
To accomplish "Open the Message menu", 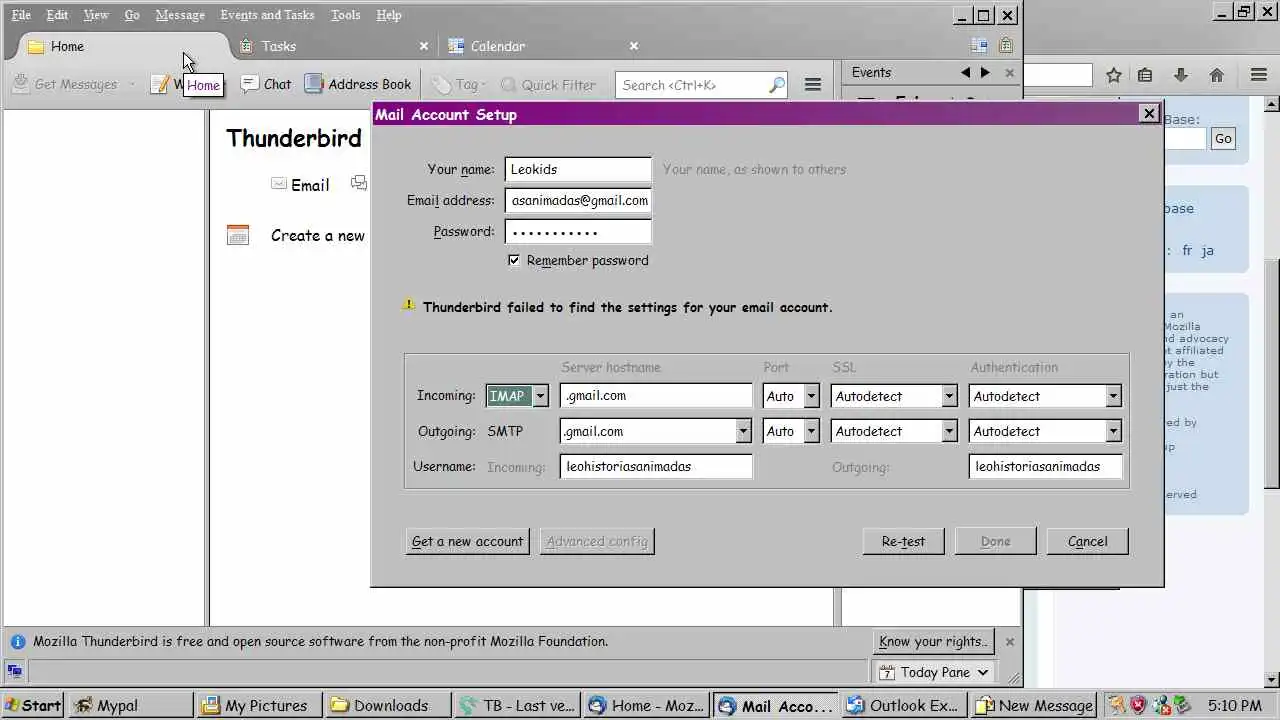I will coord(180,15).
